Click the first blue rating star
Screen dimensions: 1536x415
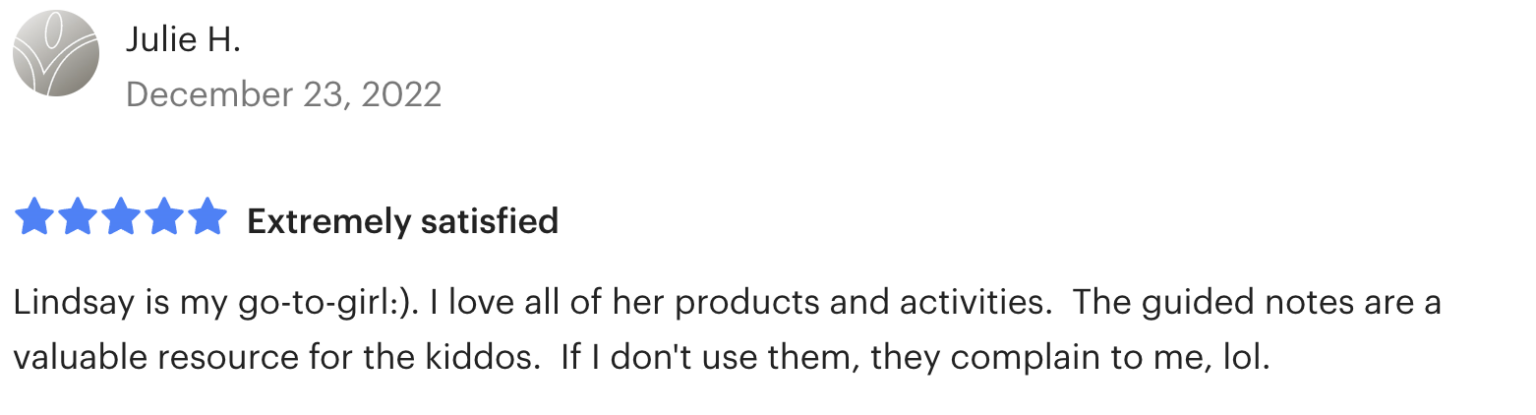click(x=35, y=219)
